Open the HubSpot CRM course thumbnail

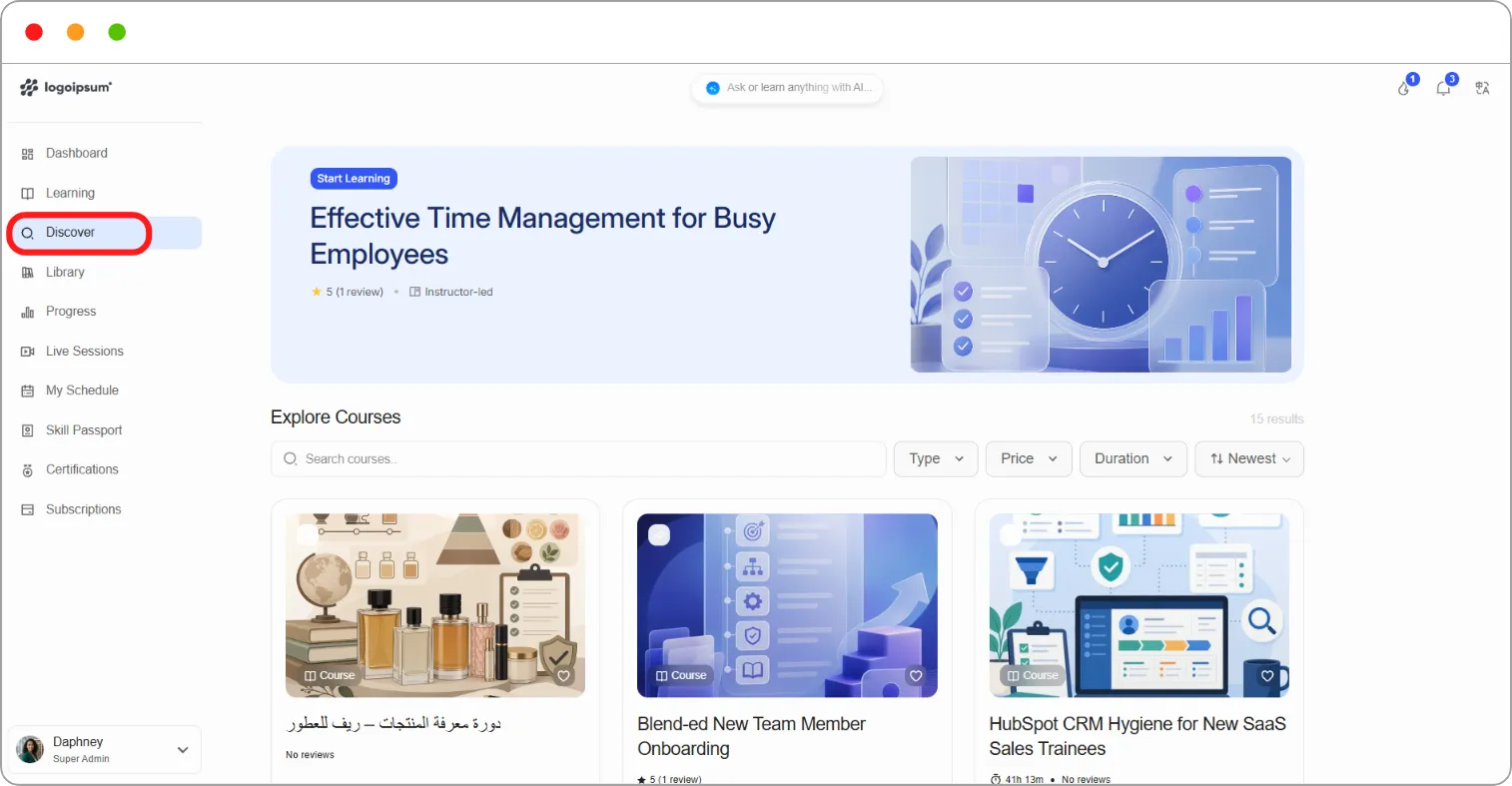[1138, 605]
